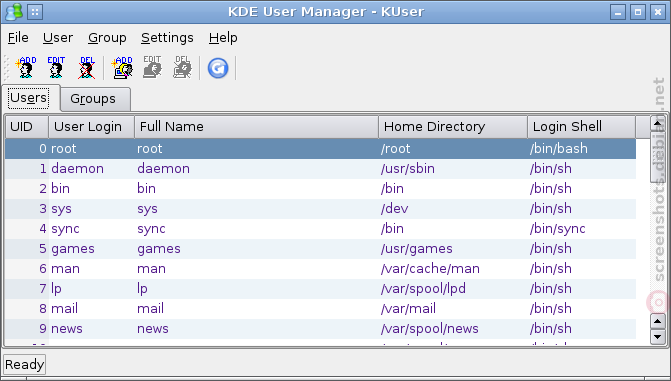Click the /bin/bash login shell cell

point(558,149)
